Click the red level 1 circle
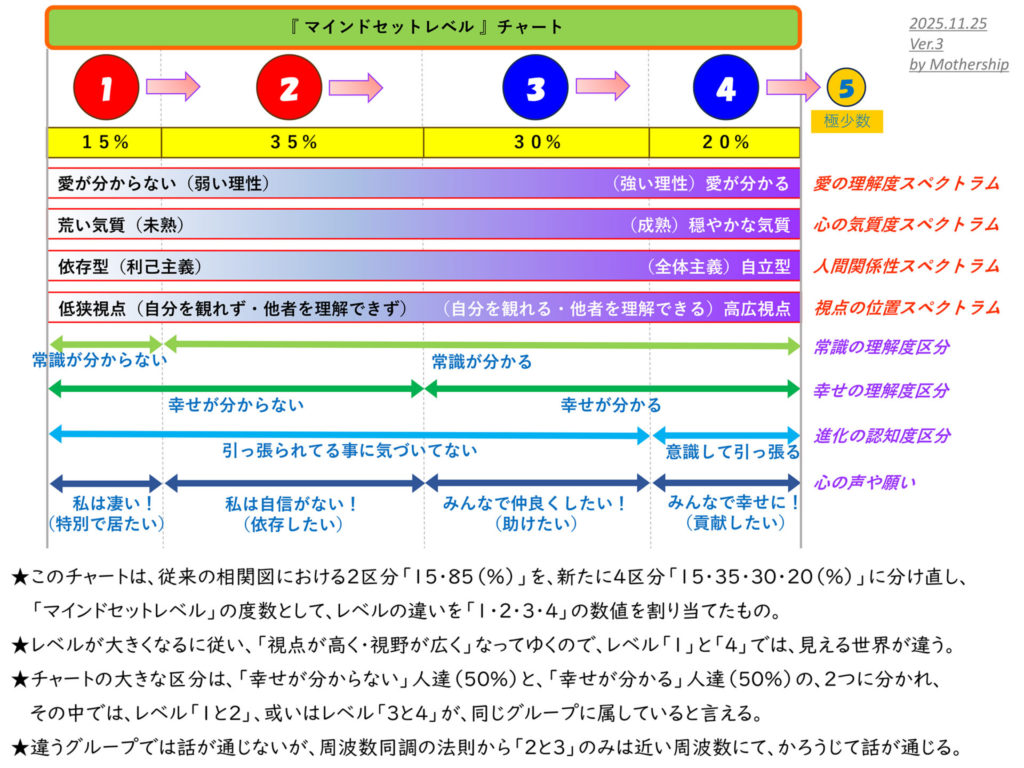The height and width of the screenshot is (768, 1024). pos(106,88)
